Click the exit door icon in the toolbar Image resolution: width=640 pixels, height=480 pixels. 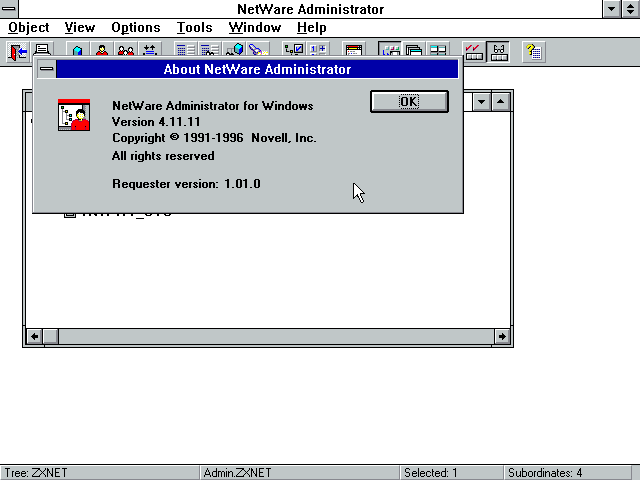[17, 51]
